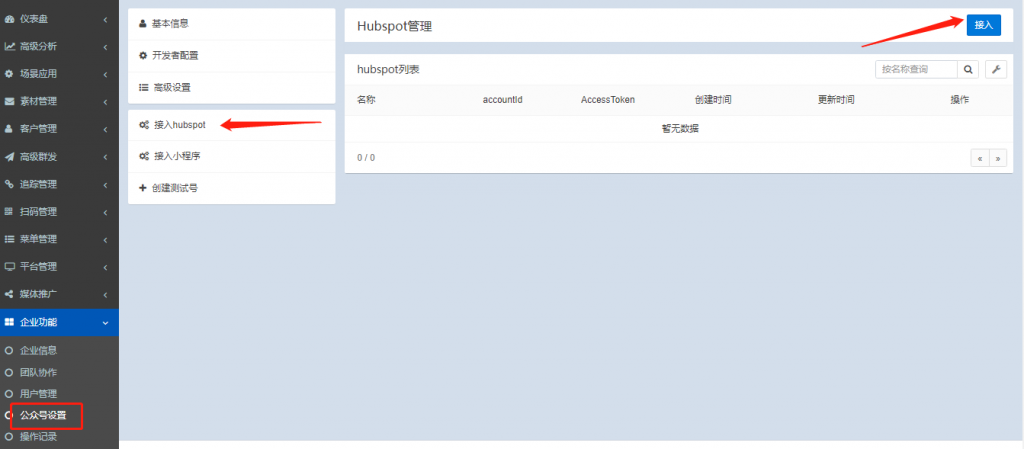The height and width of the screenshot is (449, 1024).
Task: Click the cogs icon beside 接入小程序
Action: (144, 157)
